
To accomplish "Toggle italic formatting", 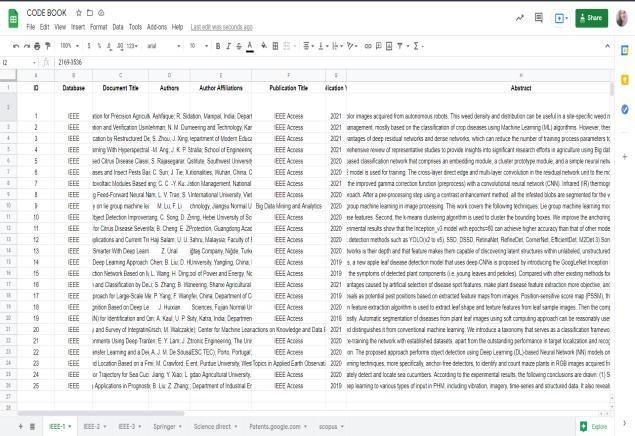I will pyautogui.click(x=228, y=46).
